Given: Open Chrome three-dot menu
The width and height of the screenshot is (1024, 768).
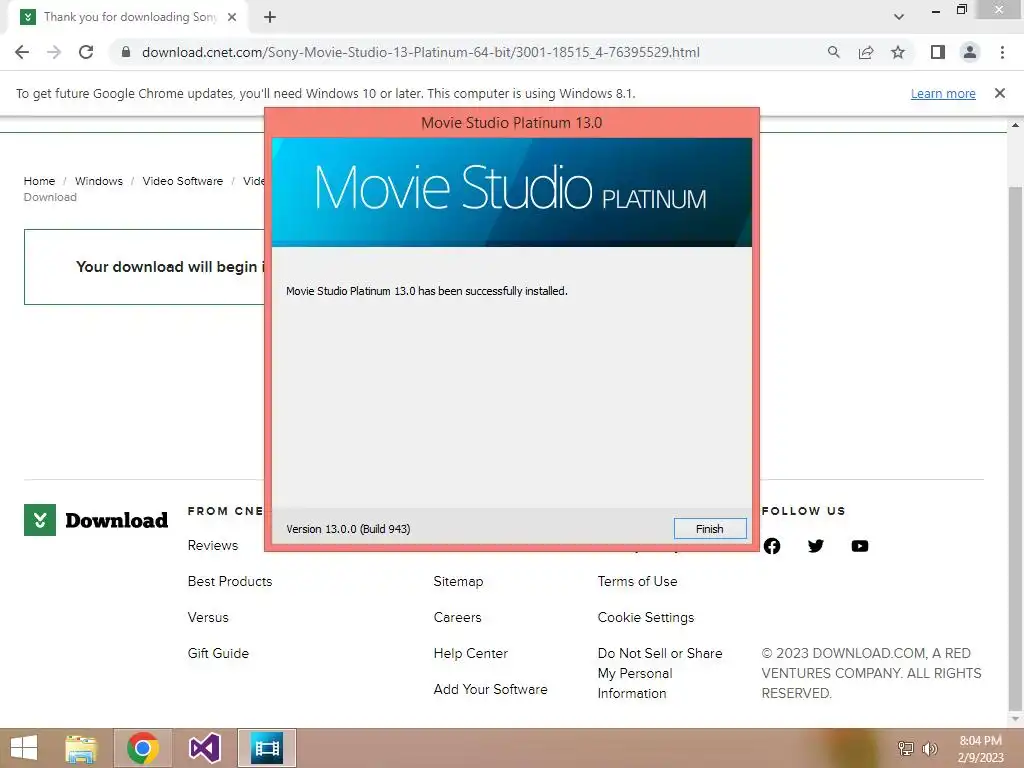Looking at the screenshot, I should click(1002, 52).
